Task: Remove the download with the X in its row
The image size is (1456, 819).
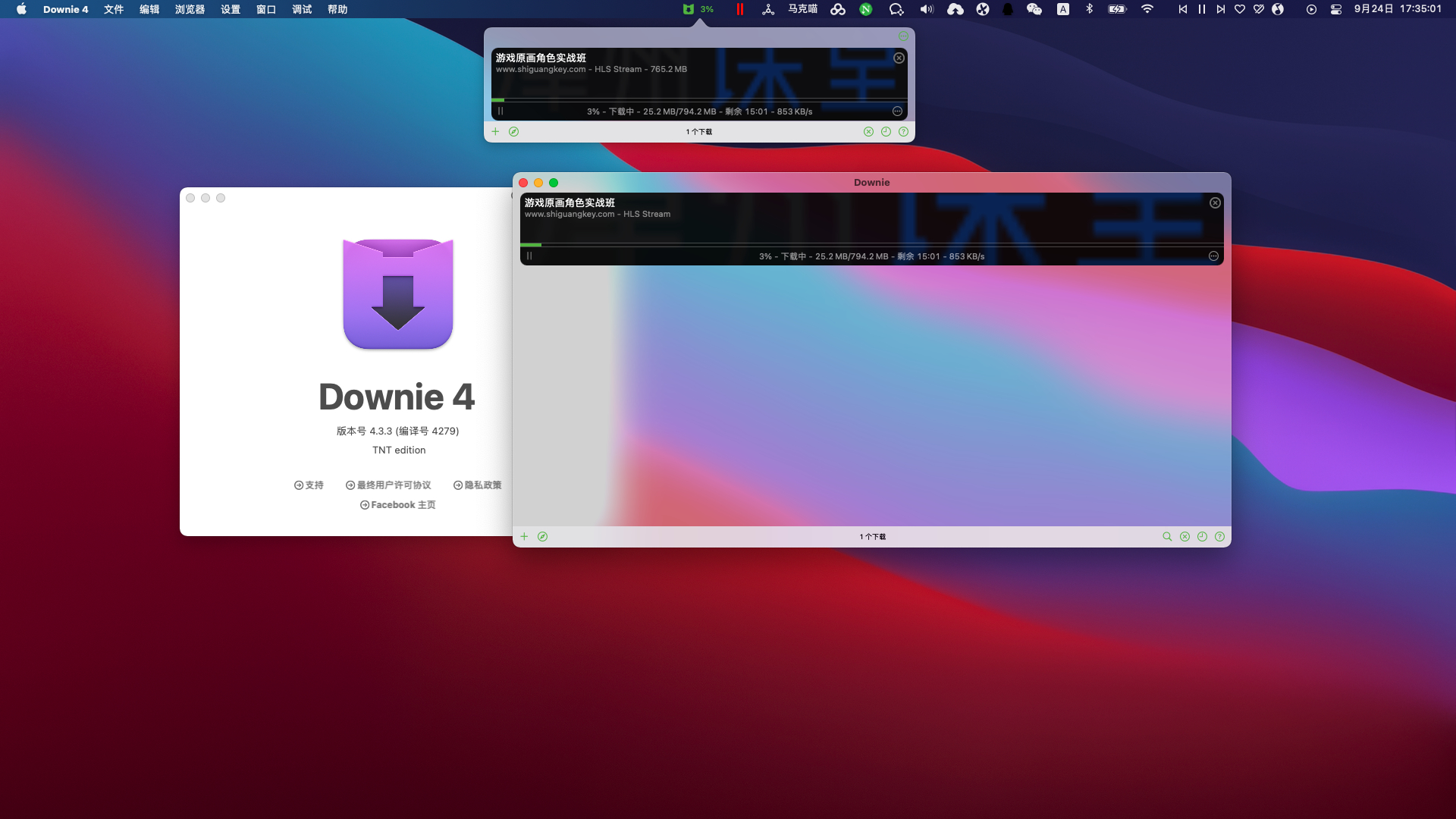Action: pos(1214,202)
